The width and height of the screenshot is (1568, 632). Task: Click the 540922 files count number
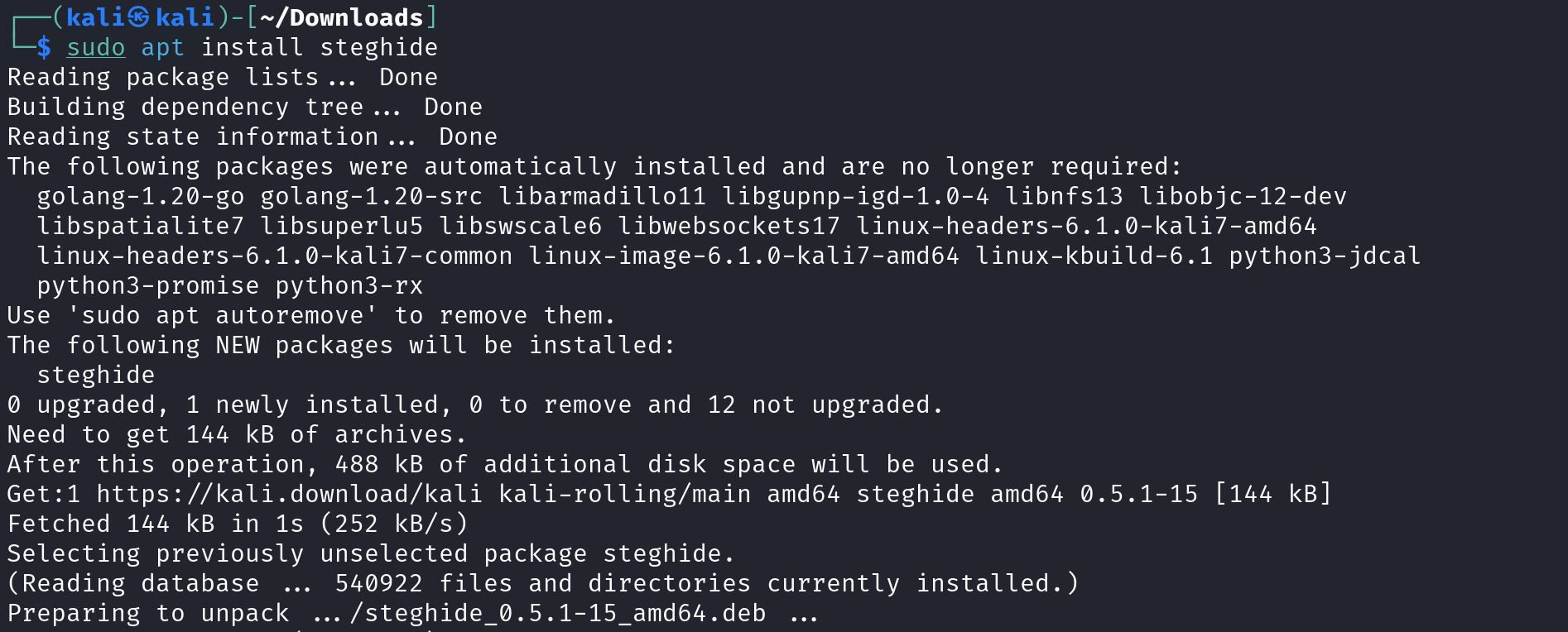click(379, 583)
